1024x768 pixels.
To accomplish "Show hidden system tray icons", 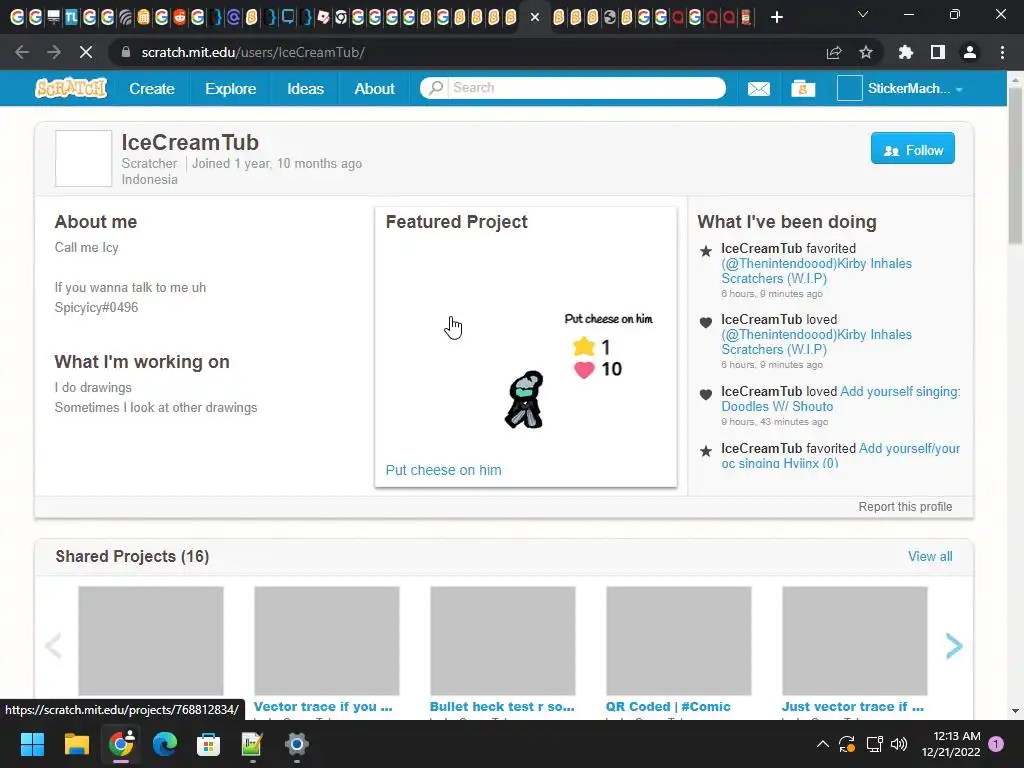I will tap(823, 744).
